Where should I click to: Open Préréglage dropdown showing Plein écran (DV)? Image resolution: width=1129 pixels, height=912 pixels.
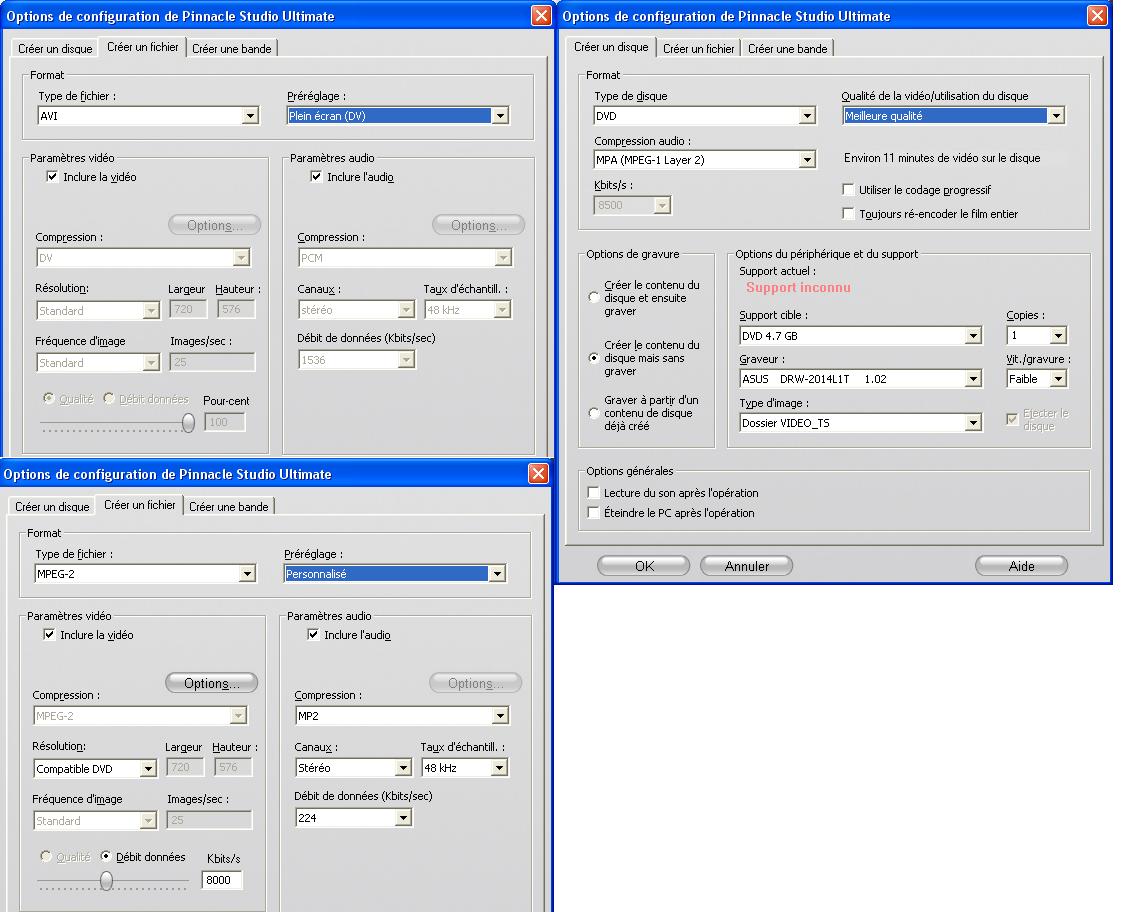397,116
